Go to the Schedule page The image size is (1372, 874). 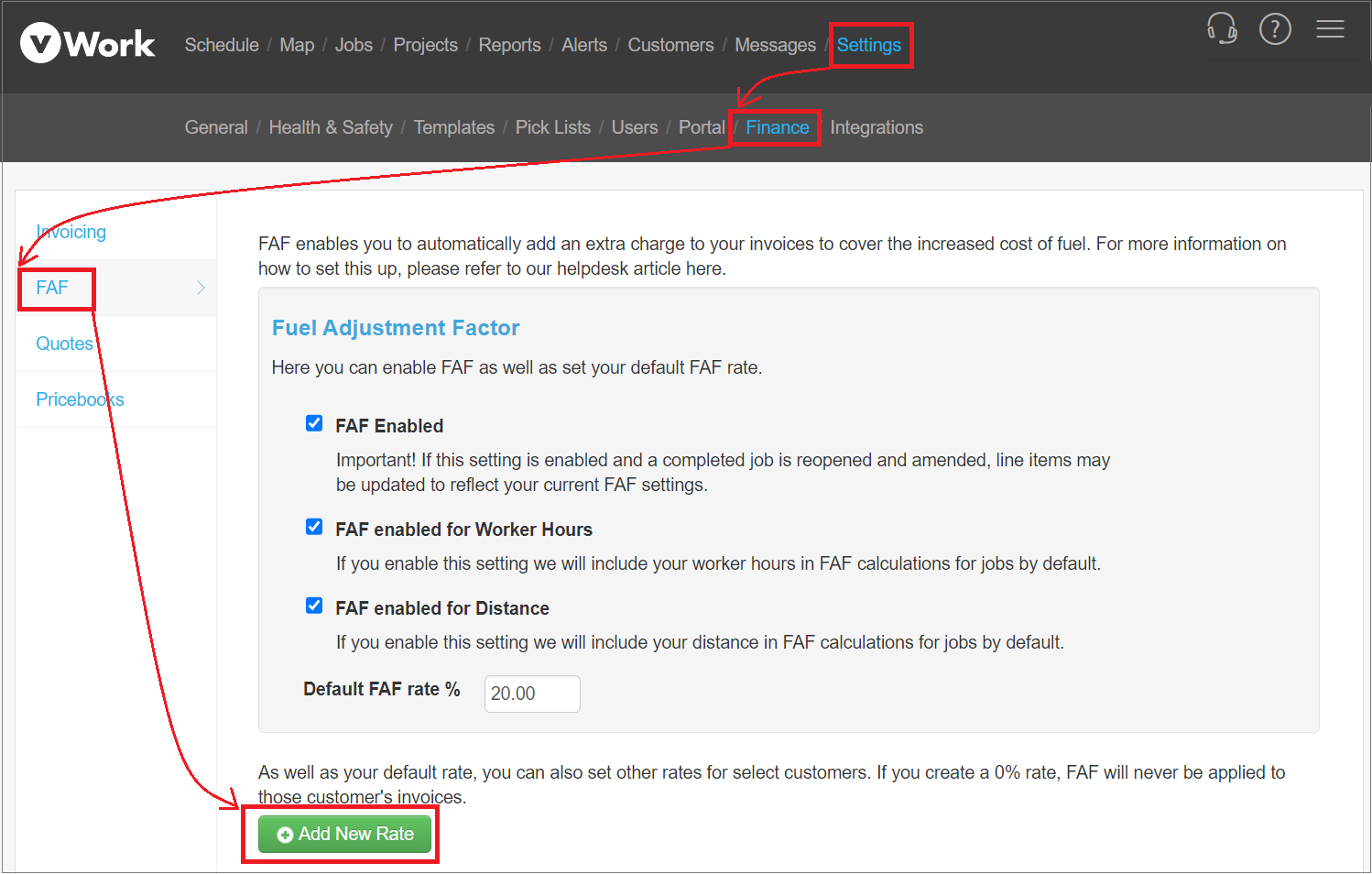222,45
